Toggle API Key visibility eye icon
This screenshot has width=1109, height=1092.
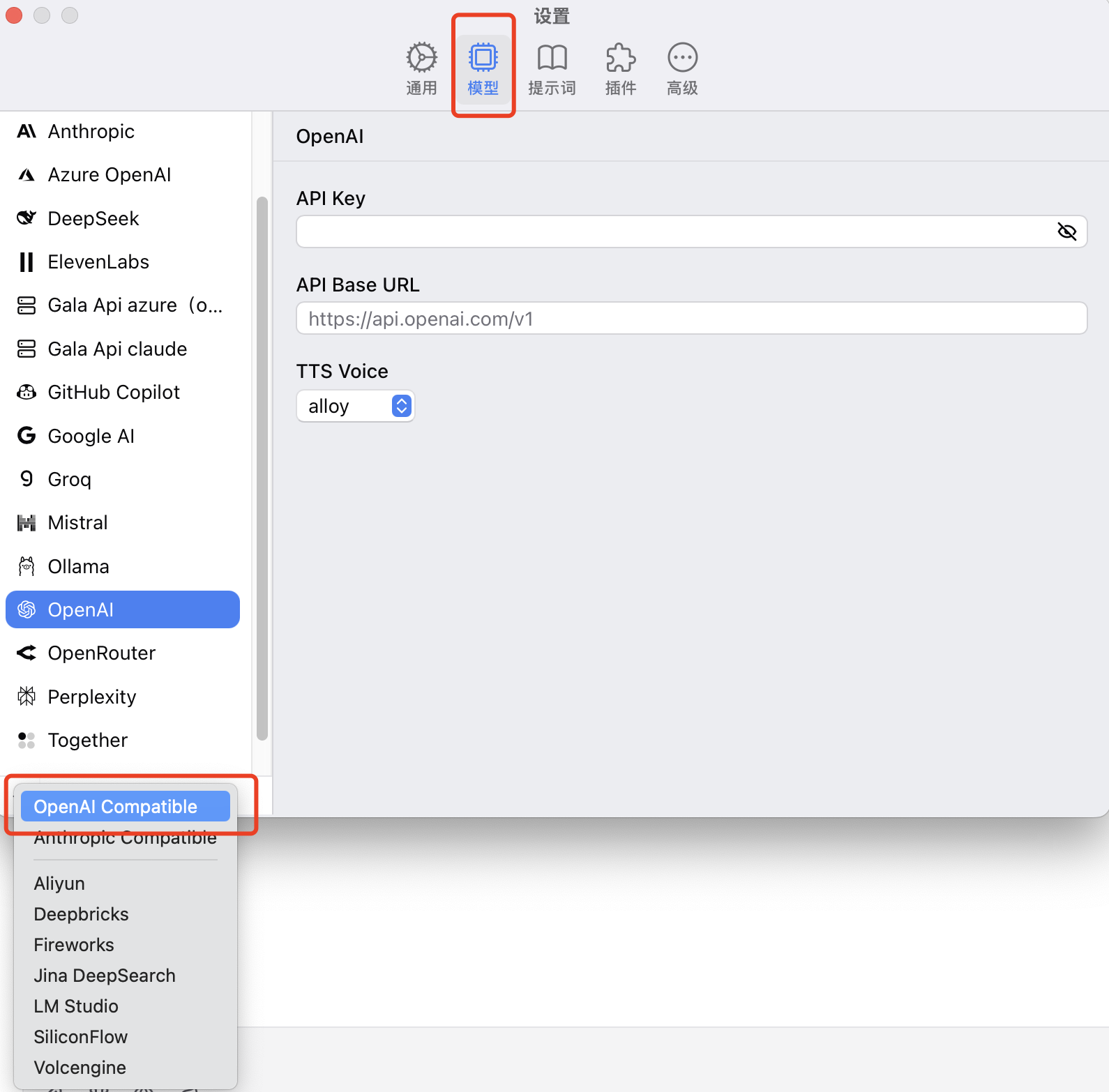[1067, 232]
